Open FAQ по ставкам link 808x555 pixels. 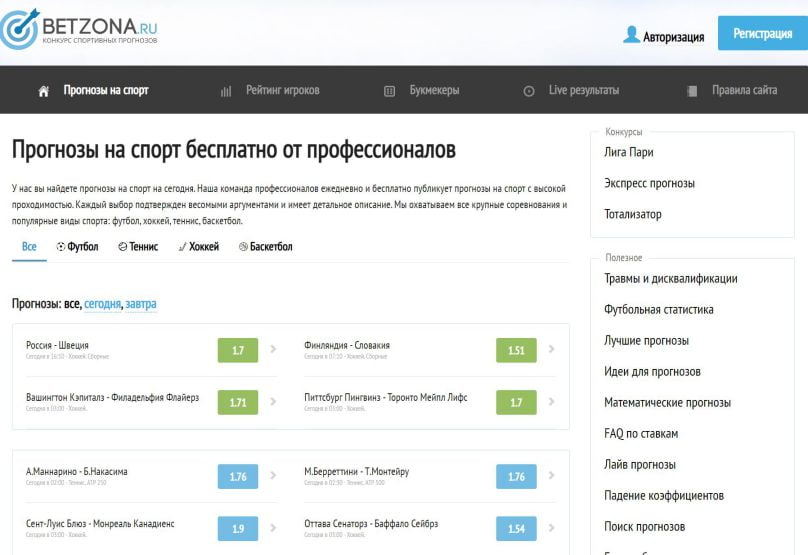click(641, 433)
